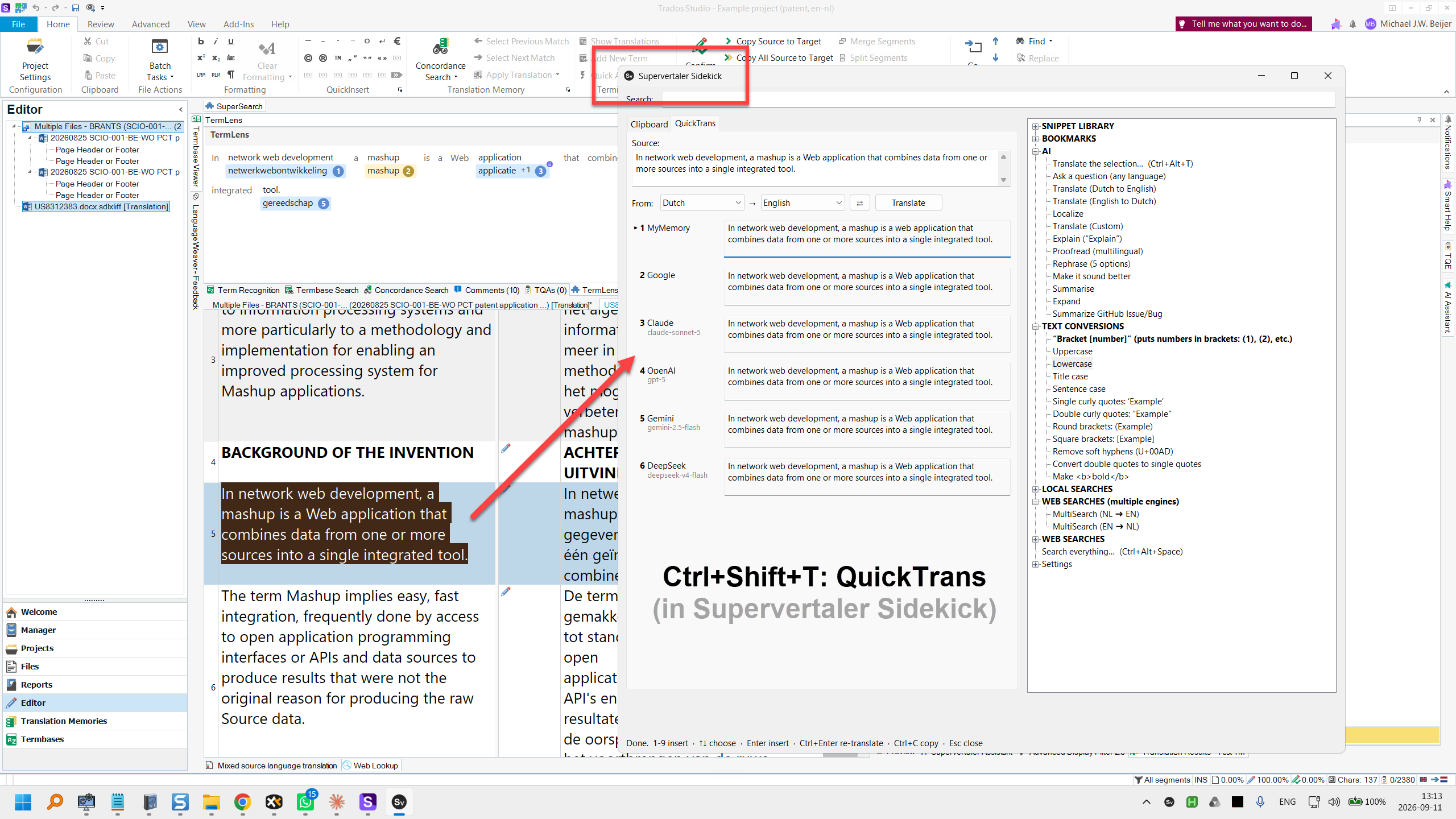Click the Web Lookup tab
This screenshot has width=1456, height=819.
[371, 766]
